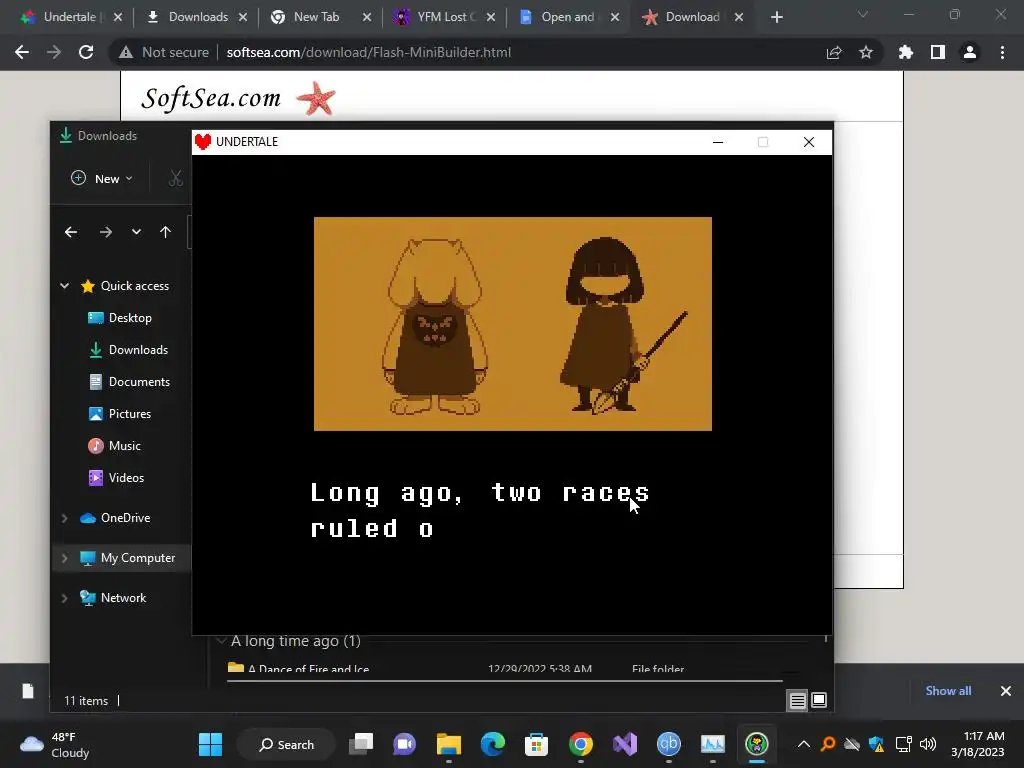Bookmark this page with the star icon
1024x768 pixels.
click(x=866, y=52)
